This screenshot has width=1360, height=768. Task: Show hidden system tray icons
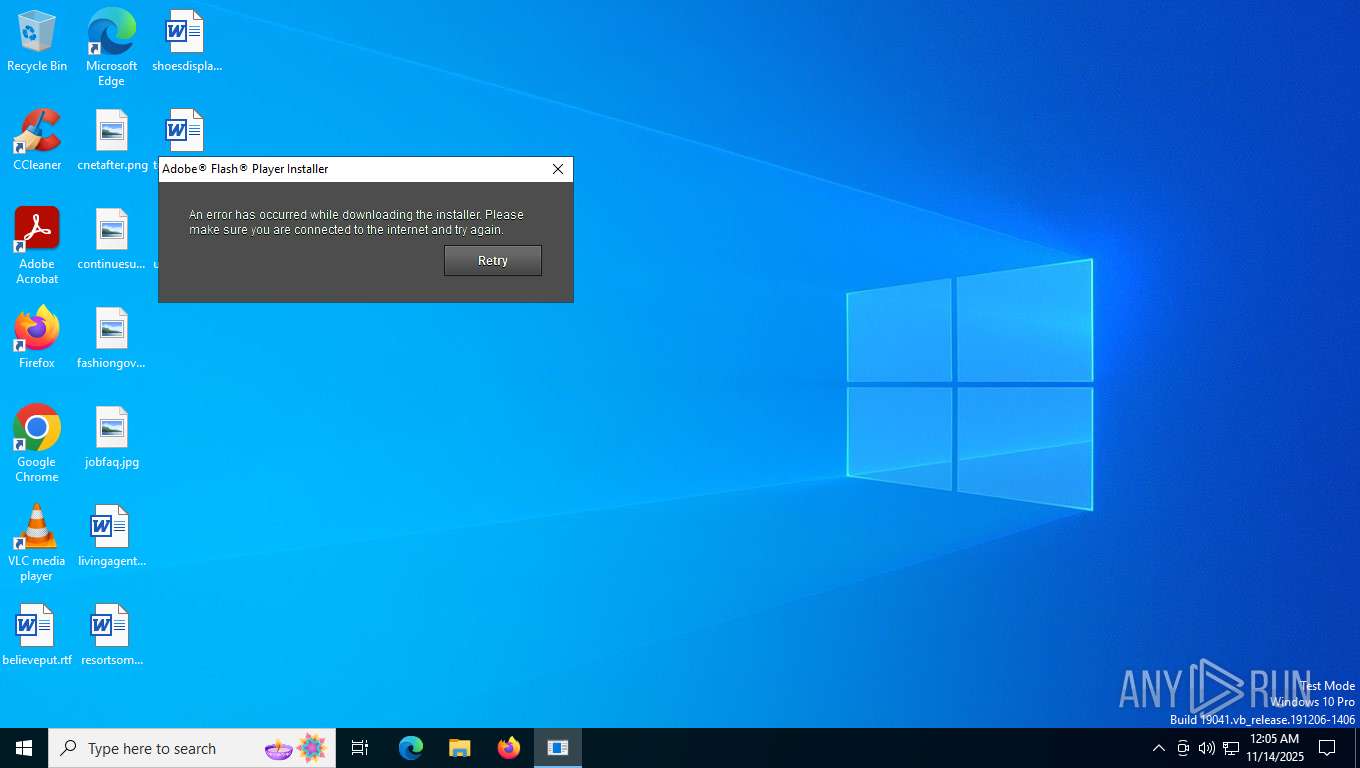click(x=1158, y=748)
